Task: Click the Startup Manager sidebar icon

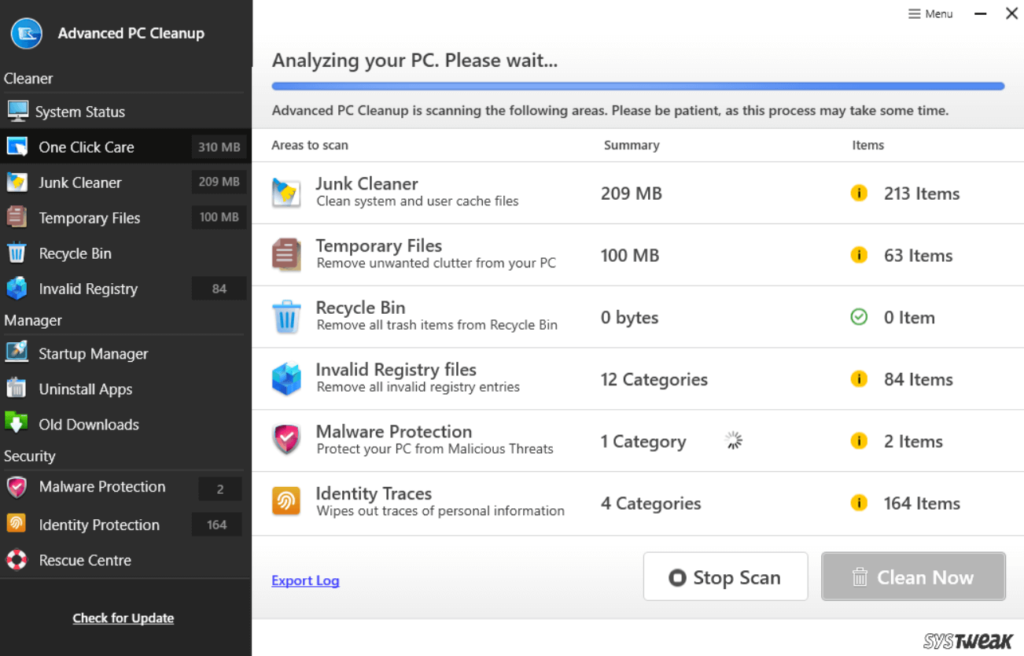Action: 17,353
